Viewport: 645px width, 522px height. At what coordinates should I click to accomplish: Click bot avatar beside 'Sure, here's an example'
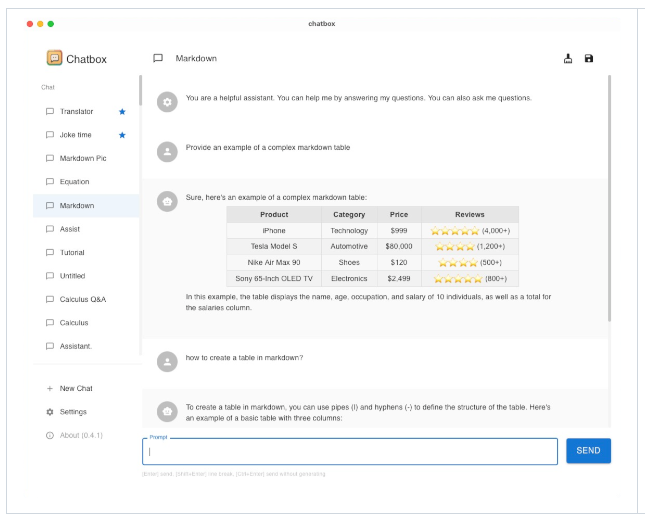(167, 202)
